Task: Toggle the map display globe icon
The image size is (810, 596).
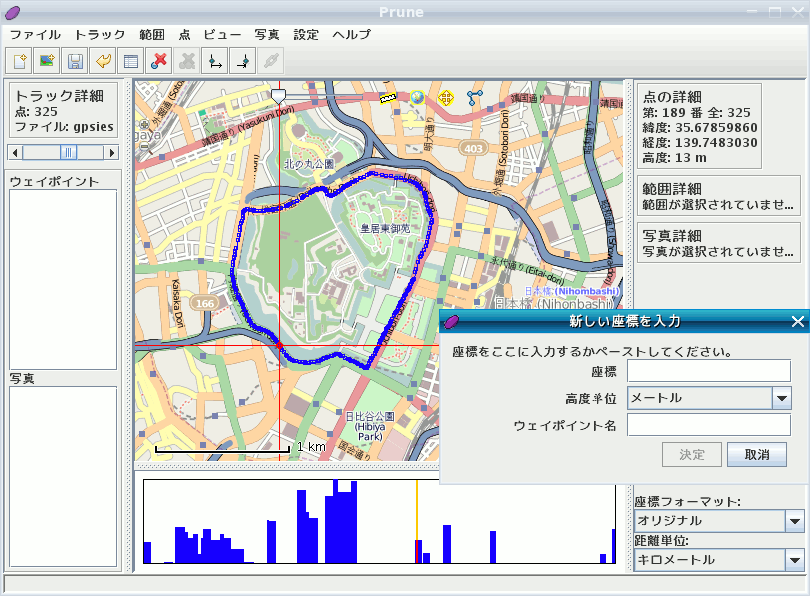Action: [417, 97]
